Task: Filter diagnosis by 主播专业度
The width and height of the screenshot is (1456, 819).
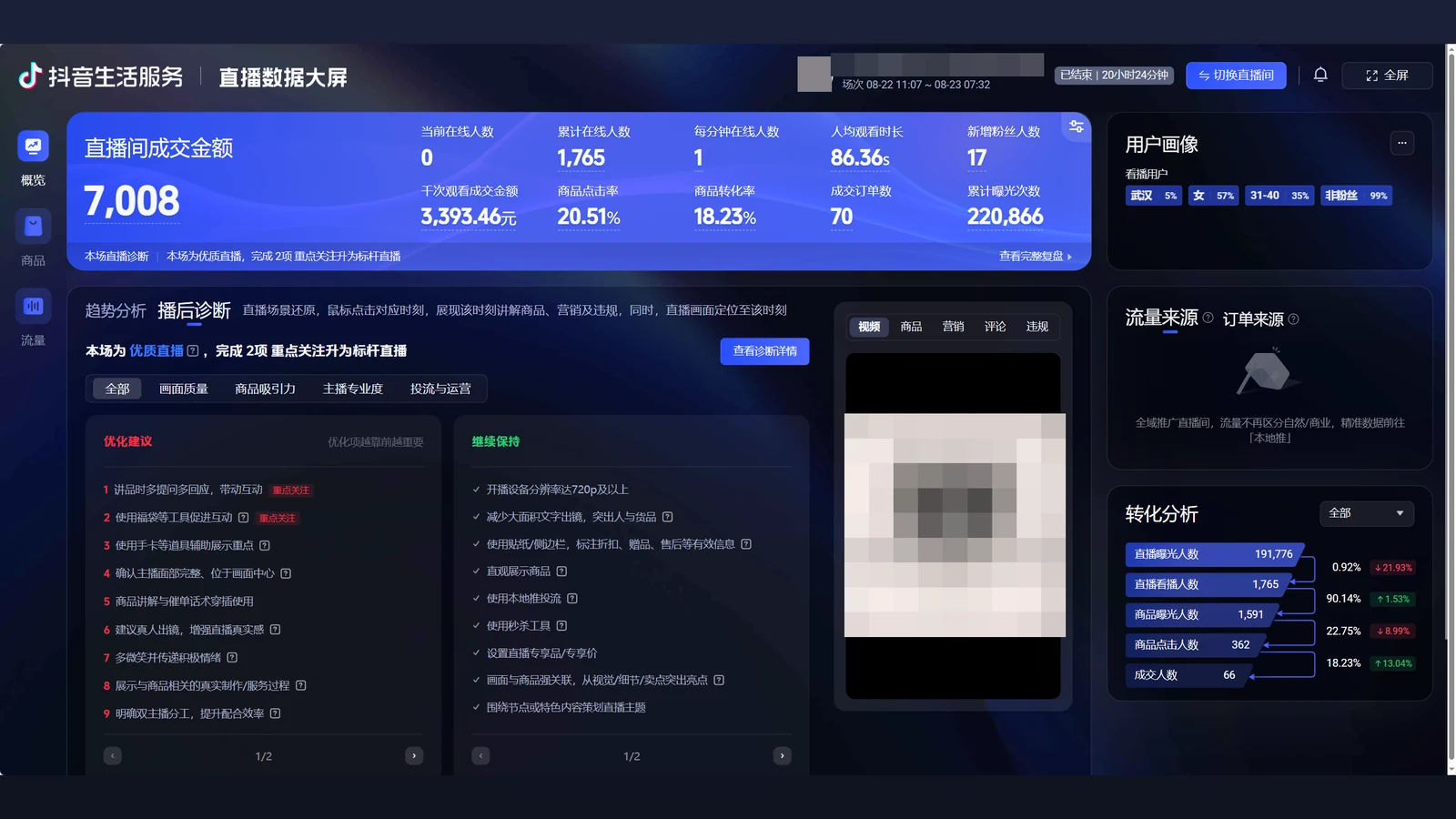Action: pyautogui.click(x=352, y=389)
